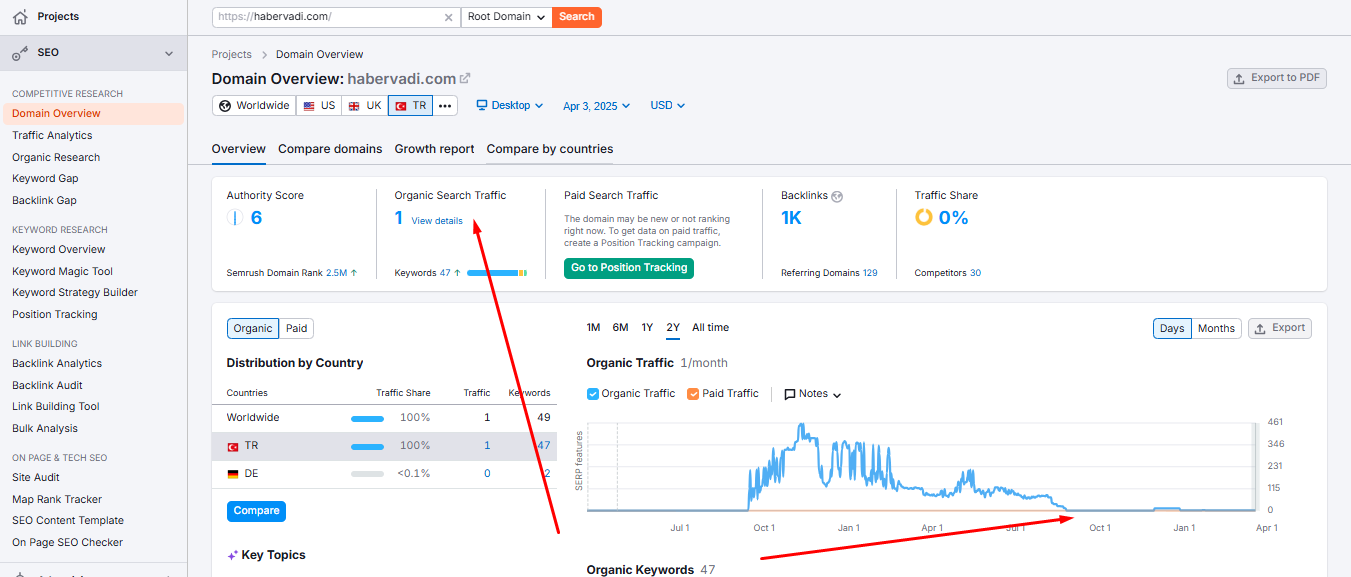This screenshot has height=577, width=1351.
Task: Click the Go to Position Tracking button
Action: (x=629, y=268)
